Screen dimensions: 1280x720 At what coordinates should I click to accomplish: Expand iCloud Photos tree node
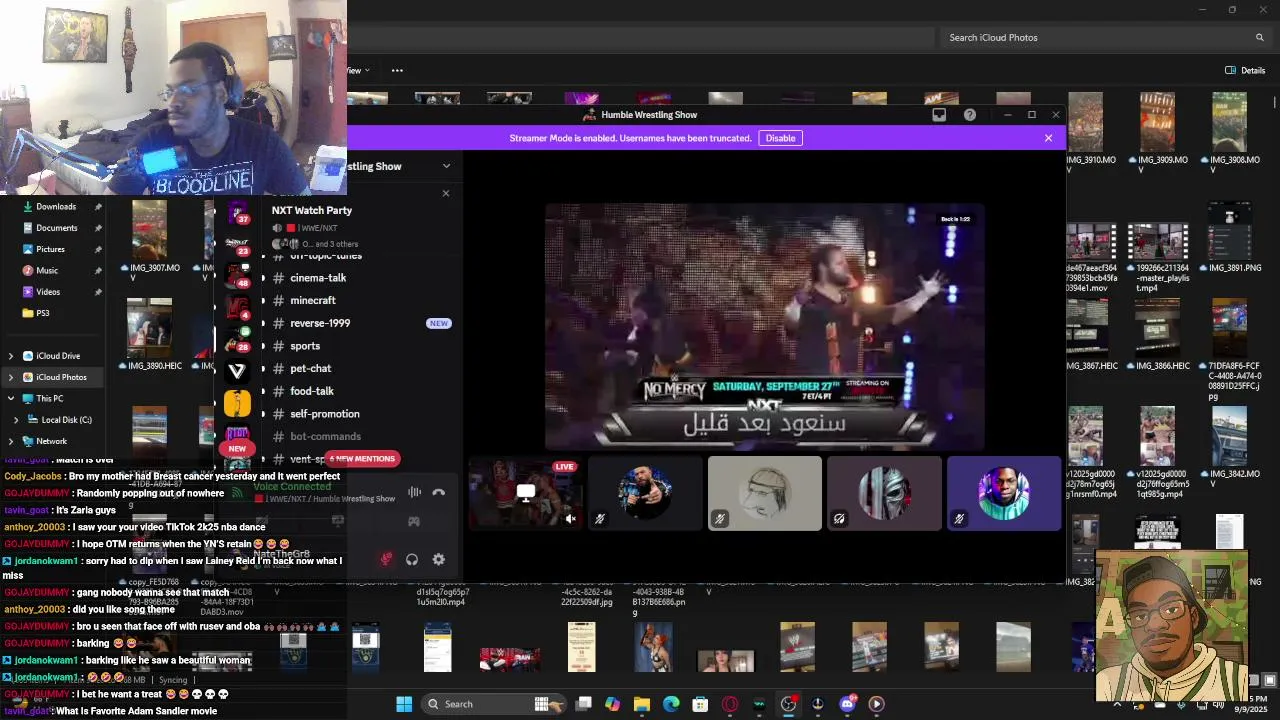(11, 377)
